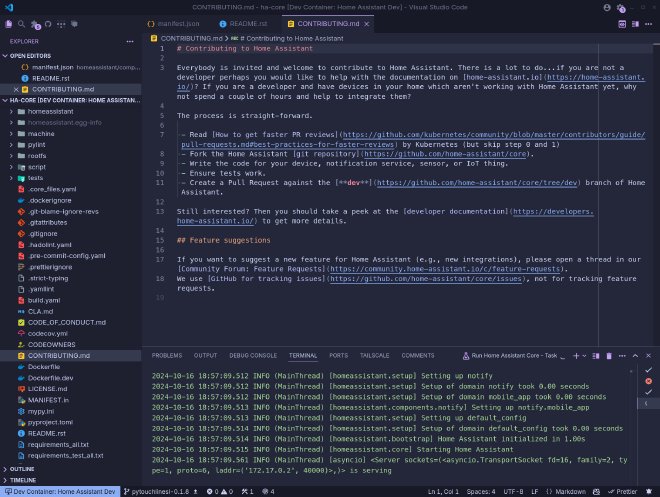Screen dimensions: 660x497
Task: Split the terminal
Action: (596, 356)
